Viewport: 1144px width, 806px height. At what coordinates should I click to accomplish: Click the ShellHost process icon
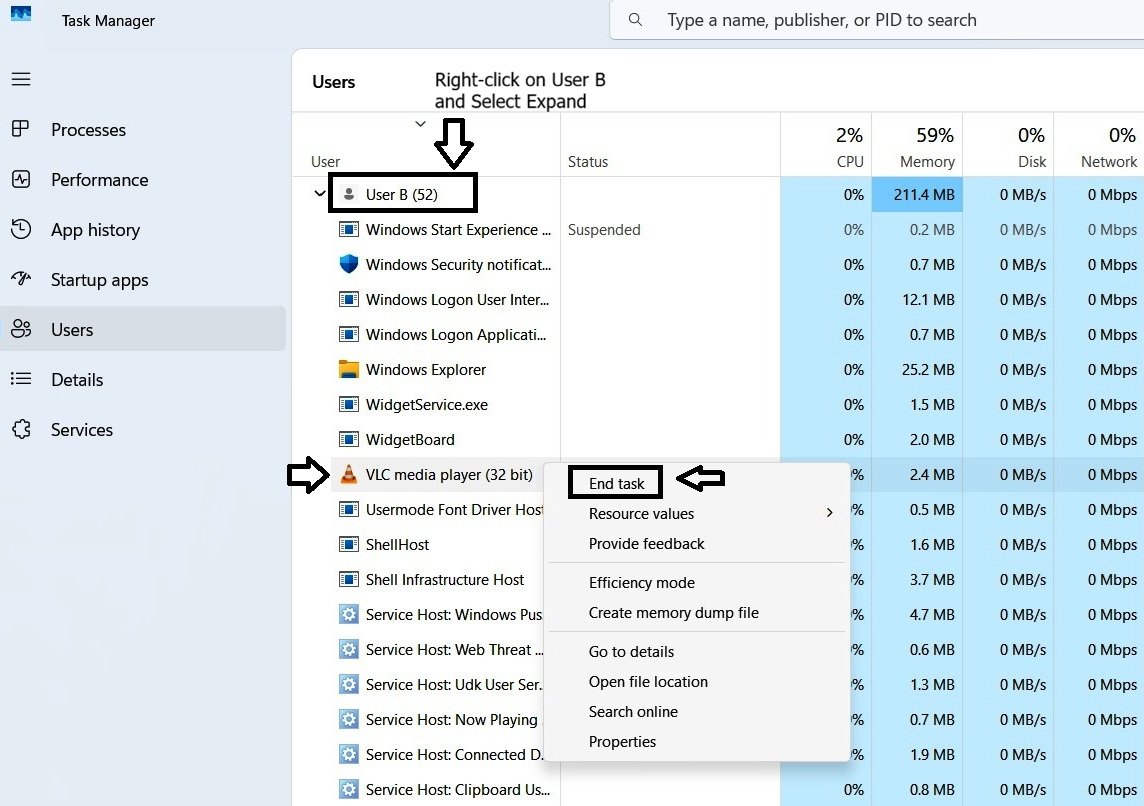click(x=349, y=544)
